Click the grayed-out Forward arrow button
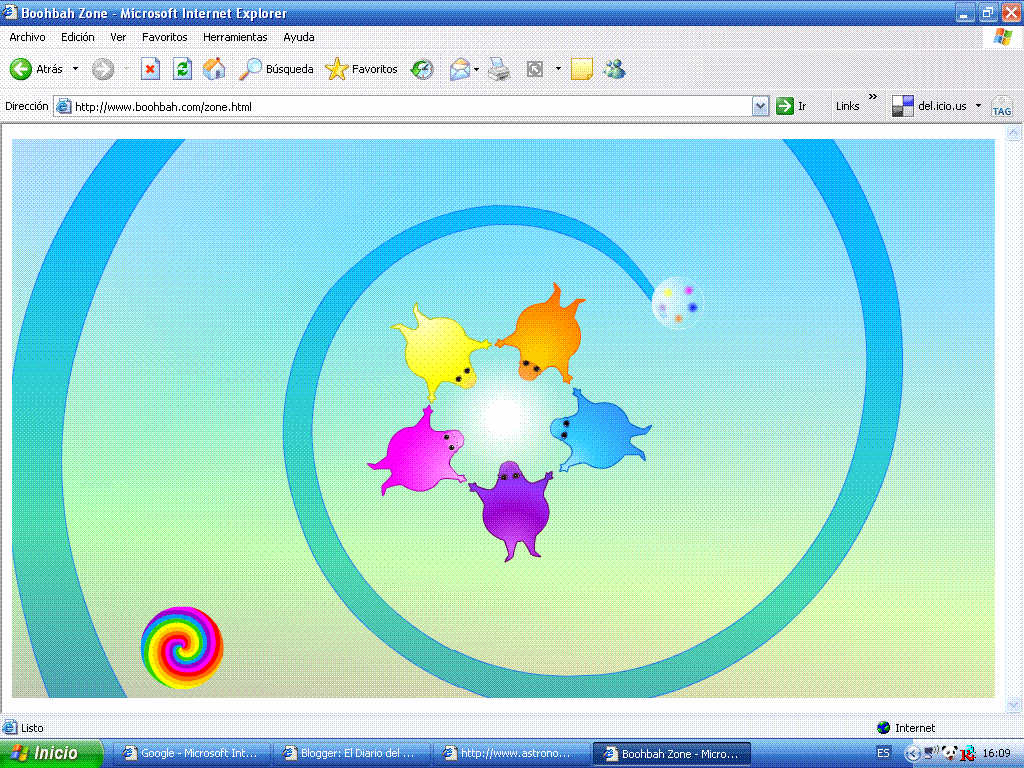This screenshot has width=1024, height=768. point(103,69)
